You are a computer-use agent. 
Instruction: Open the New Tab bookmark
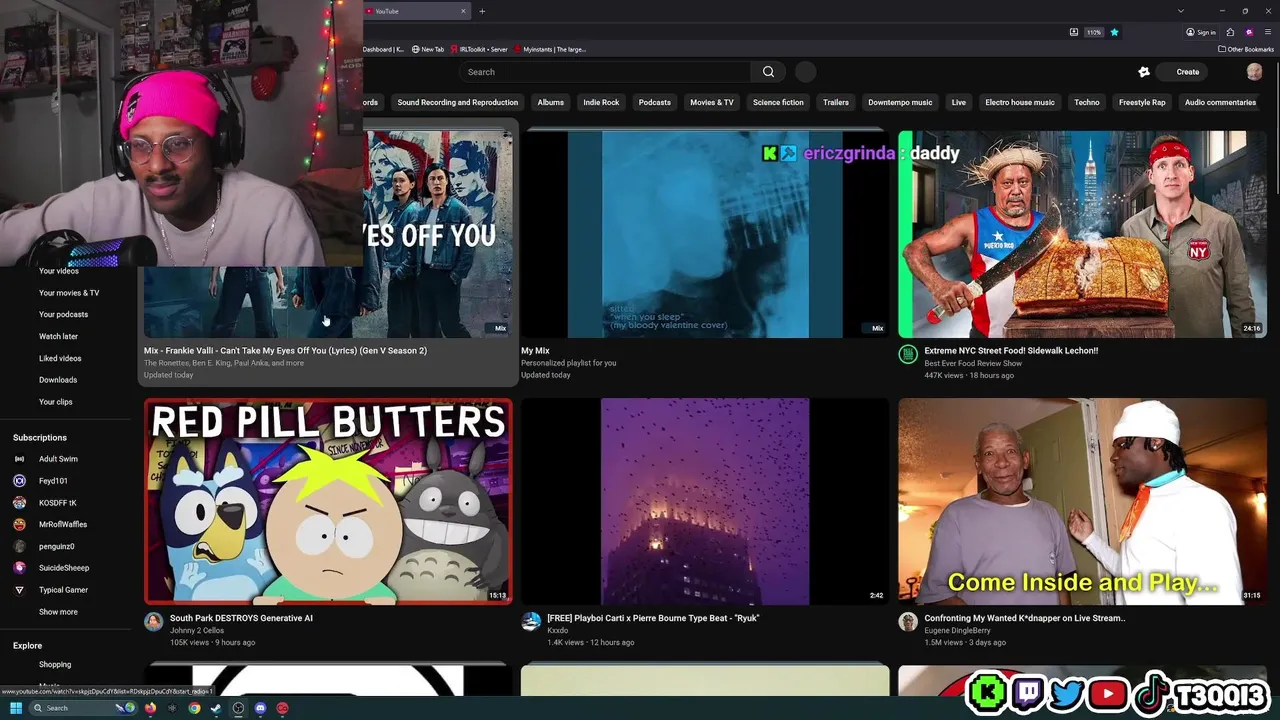[x=428, y=49]
